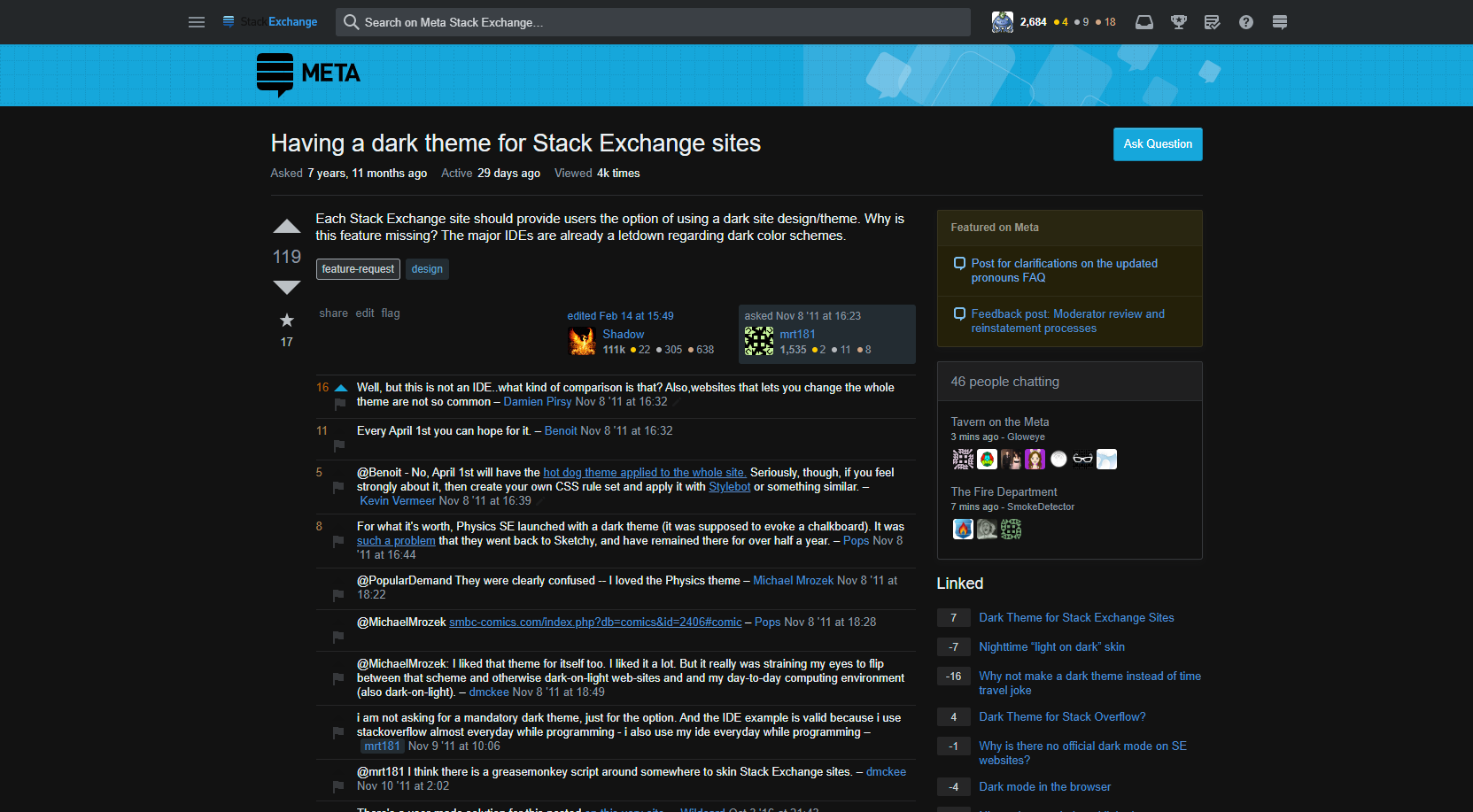Open Shadow's profile link
This screenshot has height=812, width=1473.
pyautogui.click(x=624, y=335)
